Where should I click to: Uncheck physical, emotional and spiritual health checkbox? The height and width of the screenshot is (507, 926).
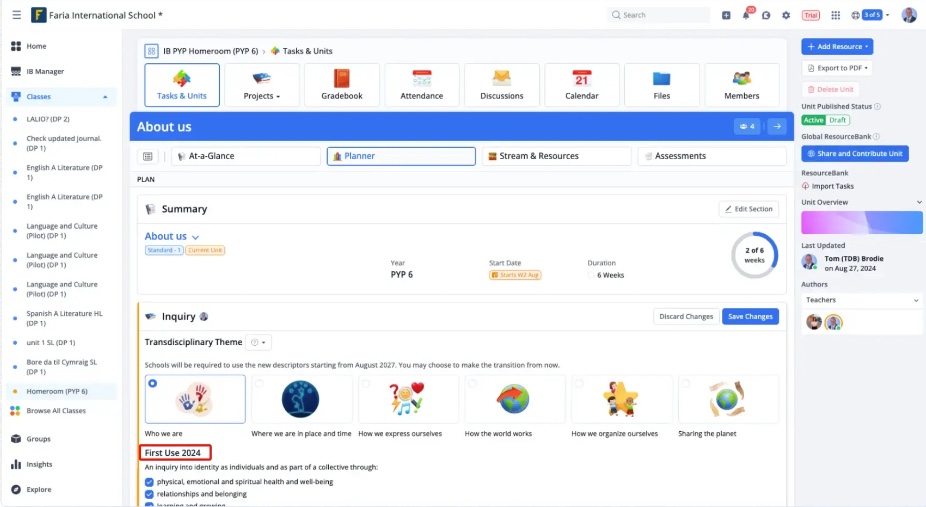149,482
